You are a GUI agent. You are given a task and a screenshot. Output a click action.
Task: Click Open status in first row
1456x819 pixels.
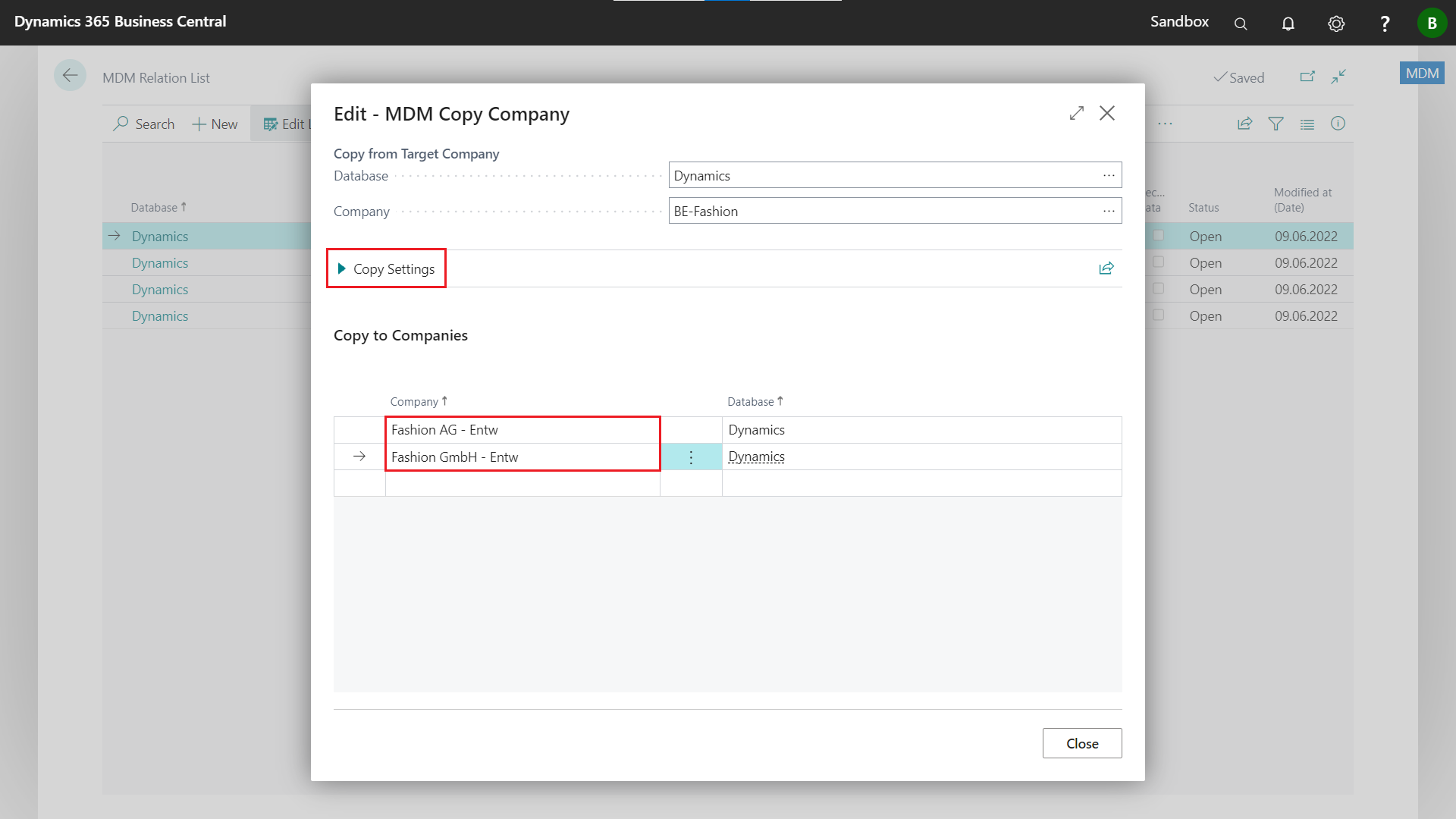(x=1205, y=236)
